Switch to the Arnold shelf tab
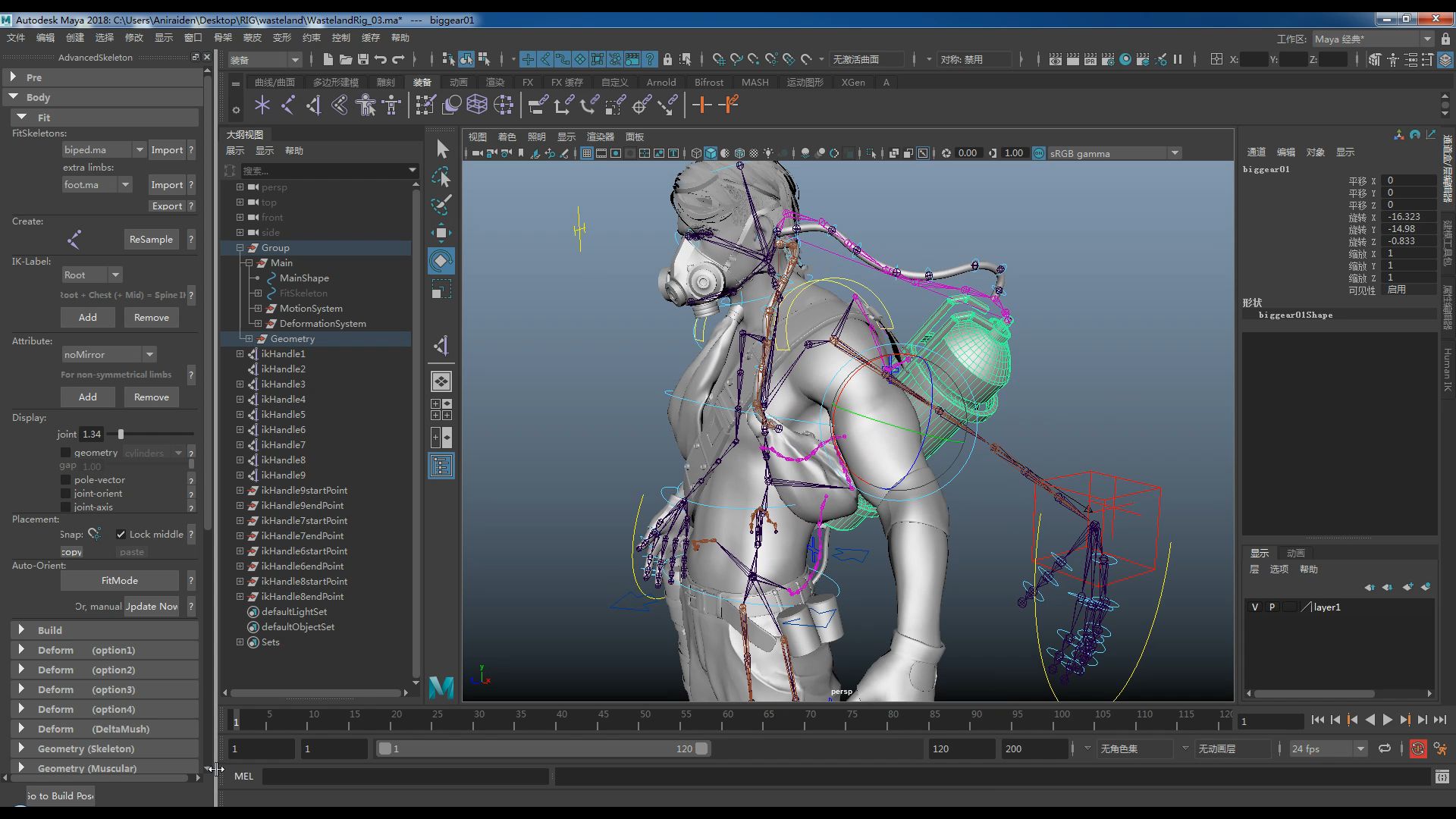The height and width of the screenshot is (819, 1456). 661,82
